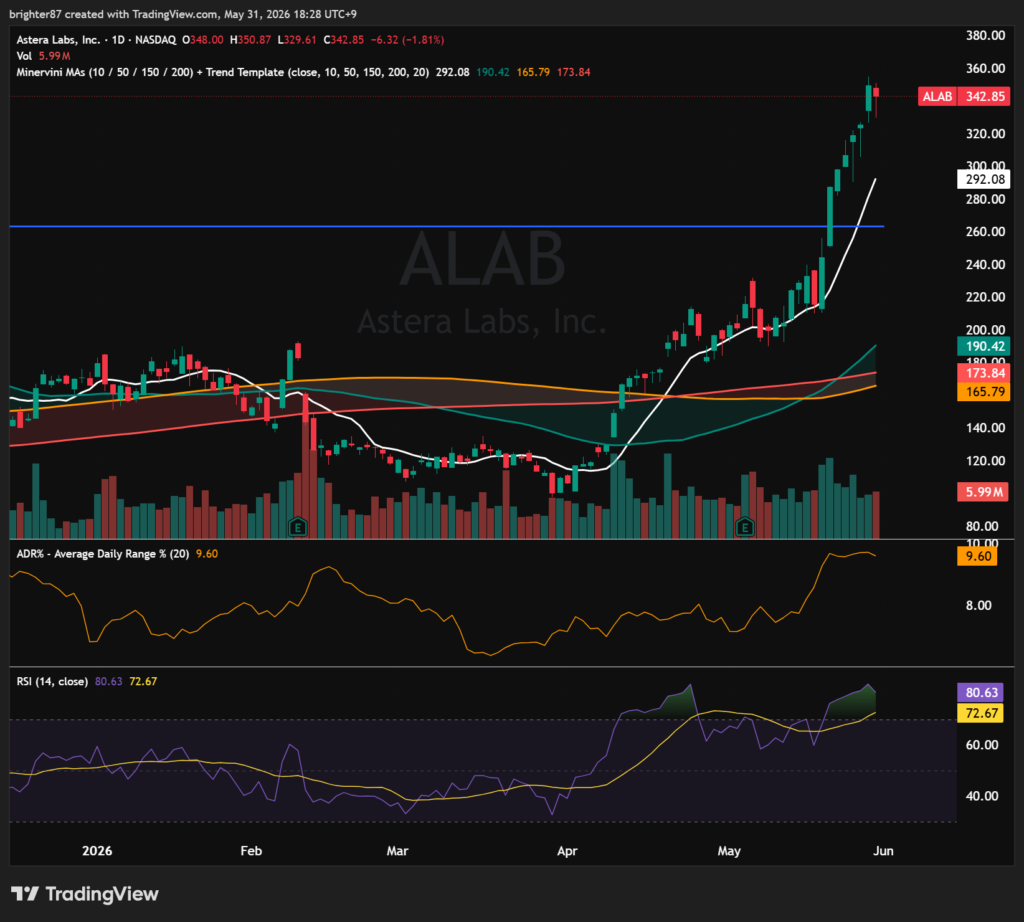This screenshot has width=1024, height=922.
Task: Click the 292.08 white moving average label
Action: pos(984,180)
